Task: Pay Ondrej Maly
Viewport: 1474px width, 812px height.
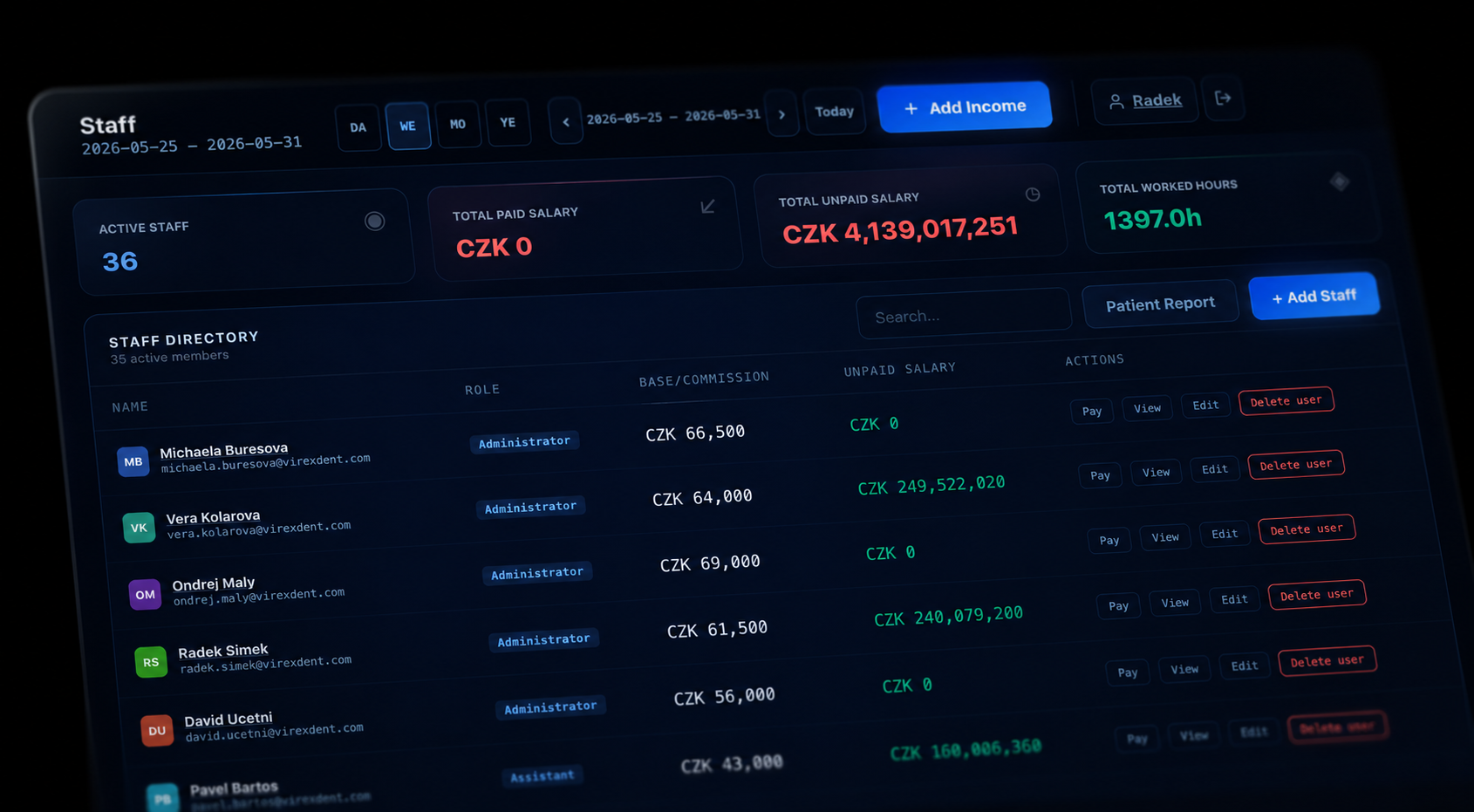Action: (1109, 541)
